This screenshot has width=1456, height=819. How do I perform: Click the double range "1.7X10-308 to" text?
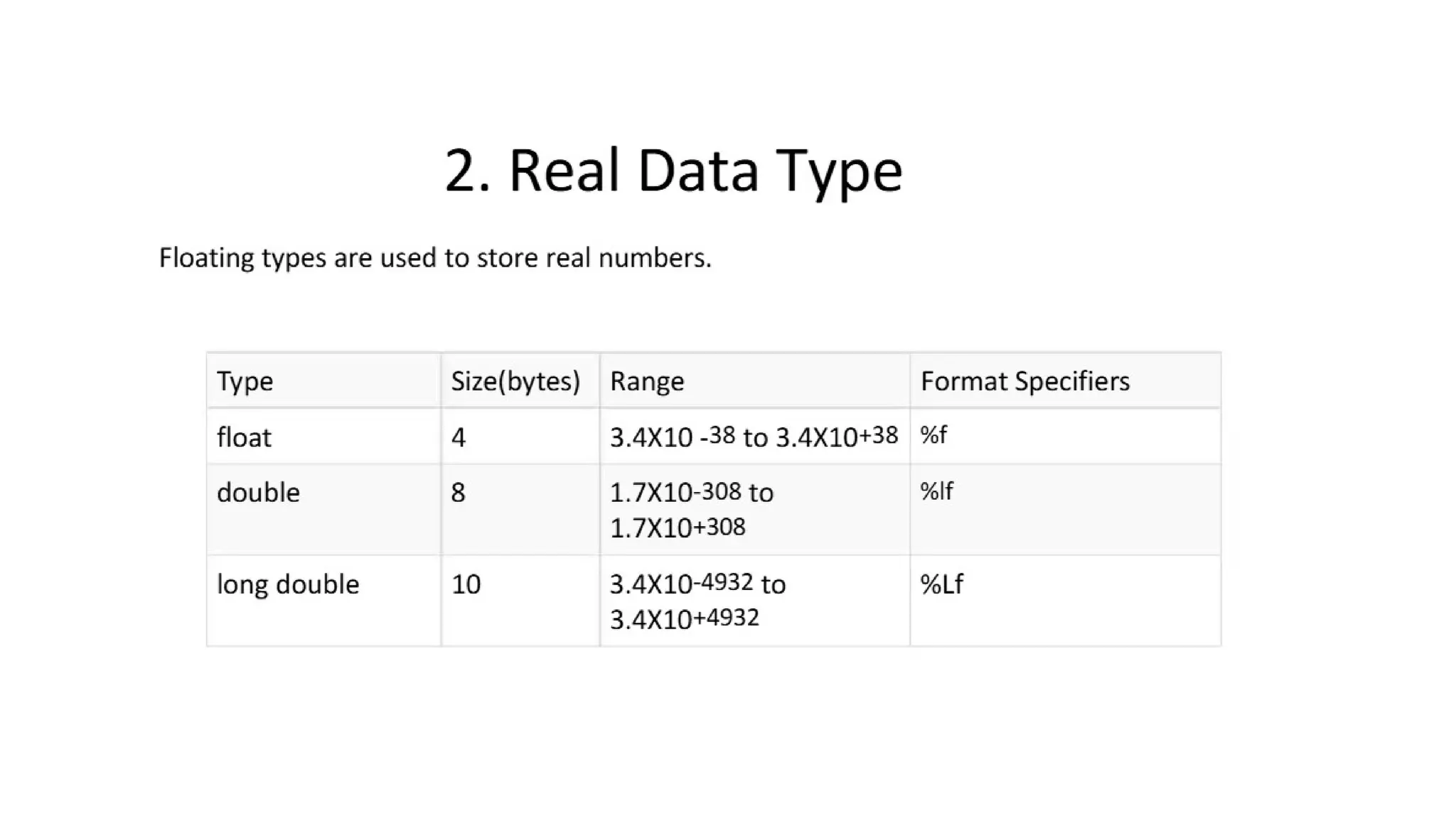(691, 492)
